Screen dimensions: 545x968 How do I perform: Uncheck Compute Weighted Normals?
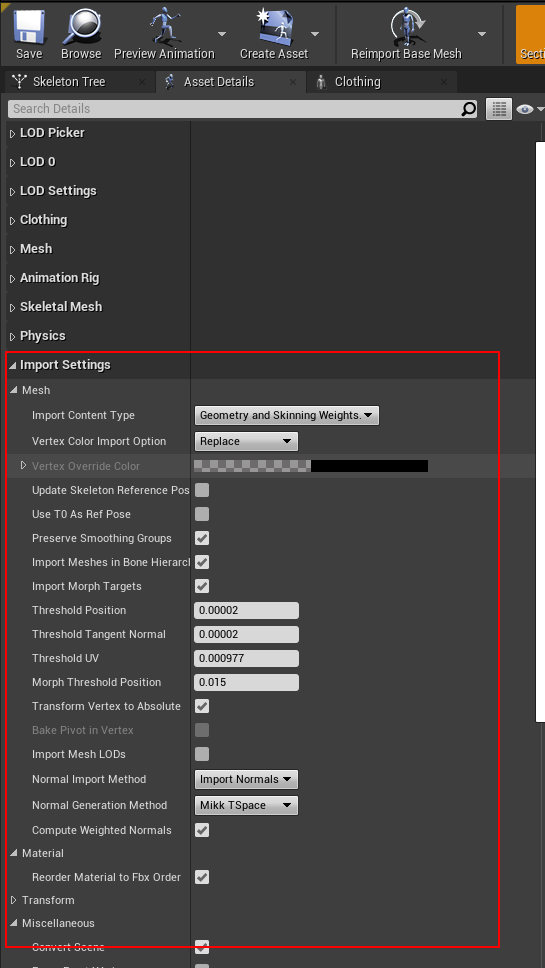[x=202, y=830]
